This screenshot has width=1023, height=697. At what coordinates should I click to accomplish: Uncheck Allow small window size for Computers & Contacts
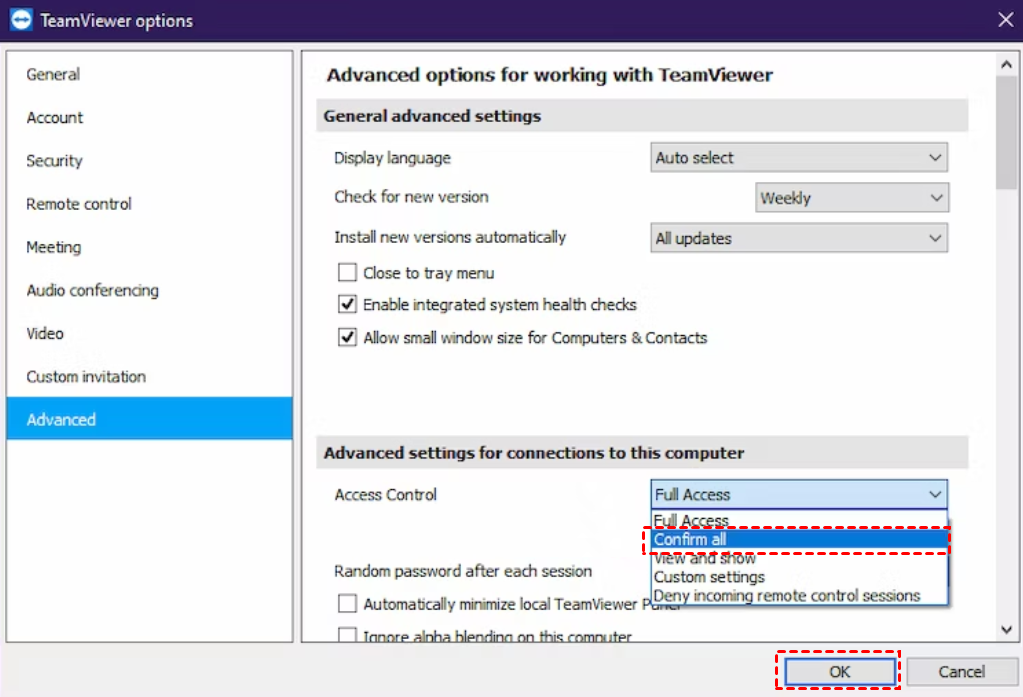point(347,337)
